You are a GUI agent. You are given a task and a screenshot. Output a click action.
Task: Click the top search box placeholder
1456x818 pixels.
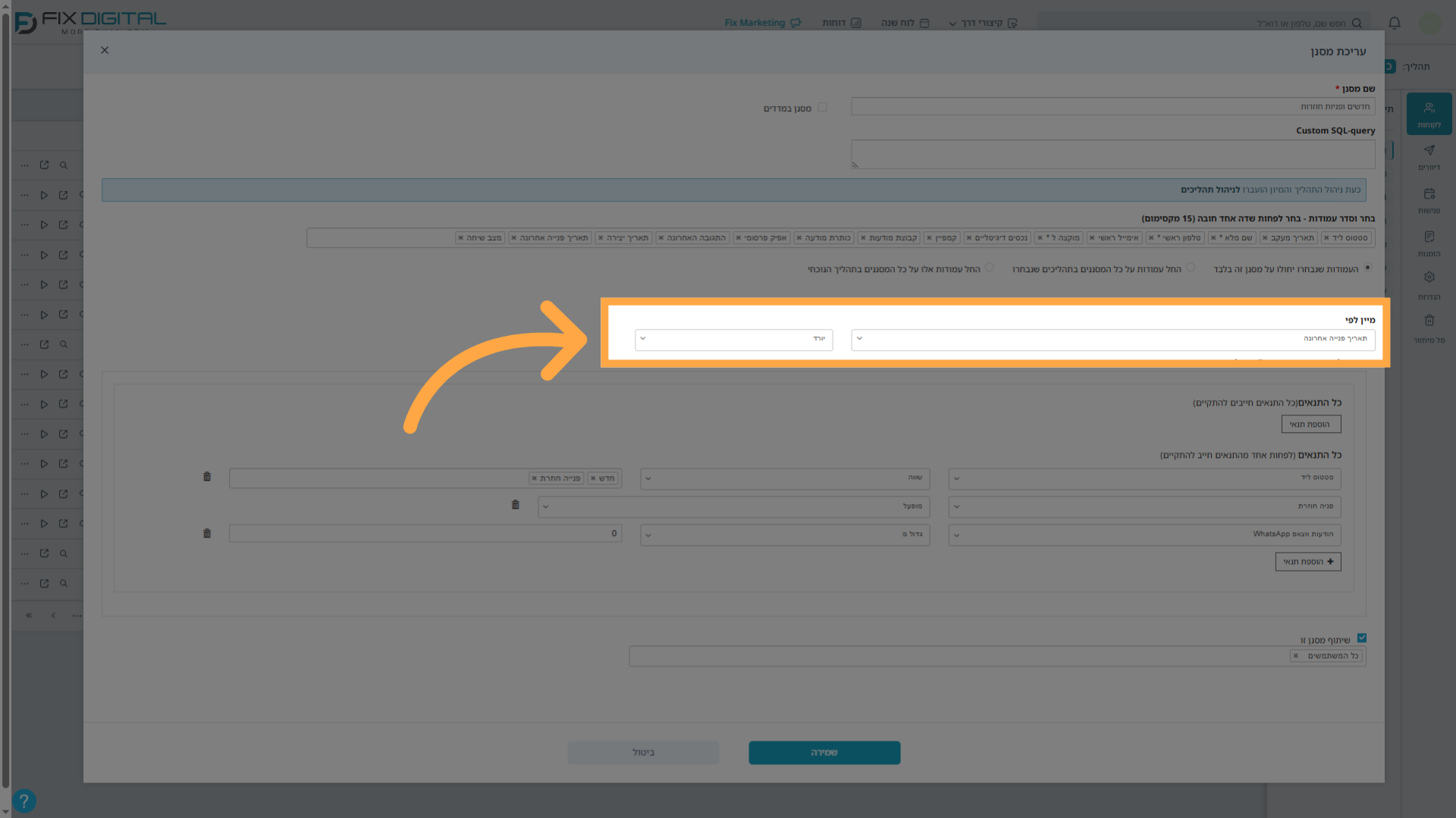point(1301,24)
